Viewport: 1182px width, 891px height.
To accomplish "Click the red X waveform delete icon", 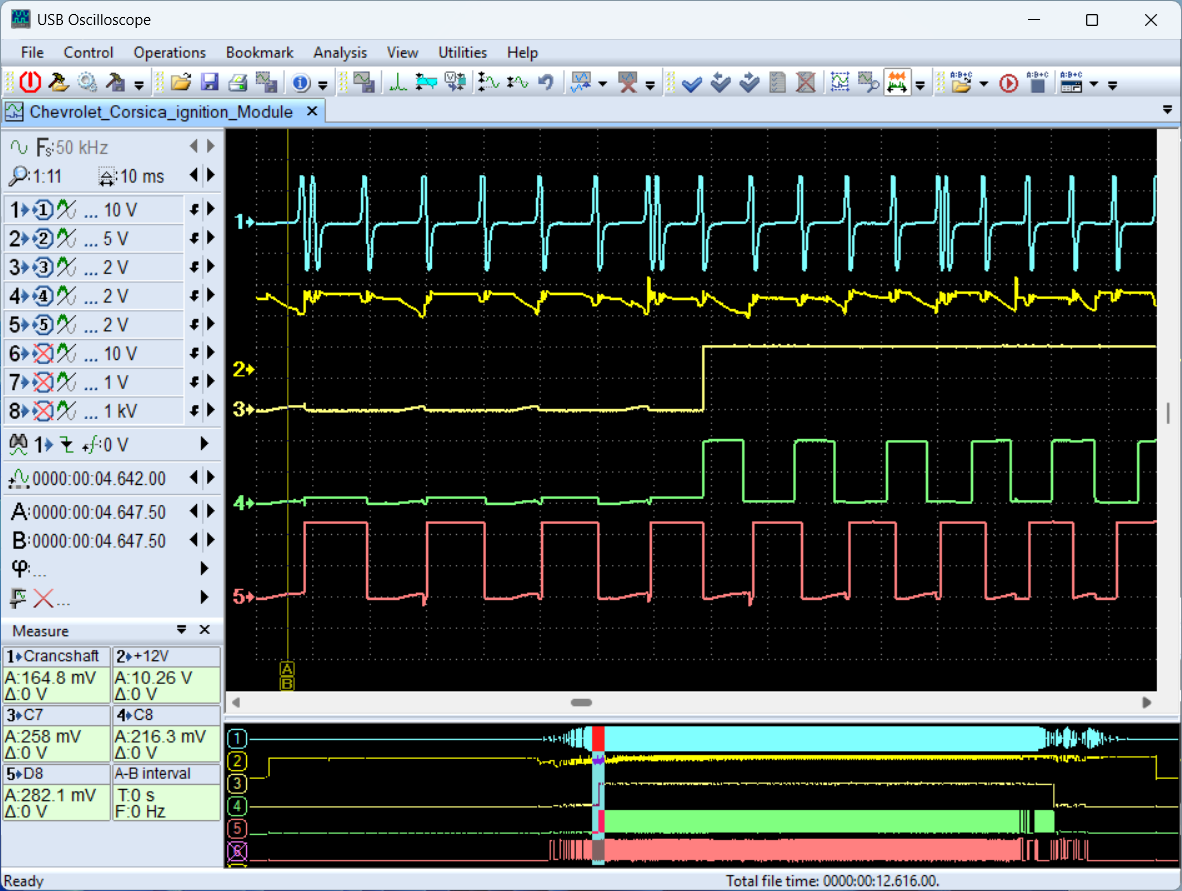I will tap(627, 82).
